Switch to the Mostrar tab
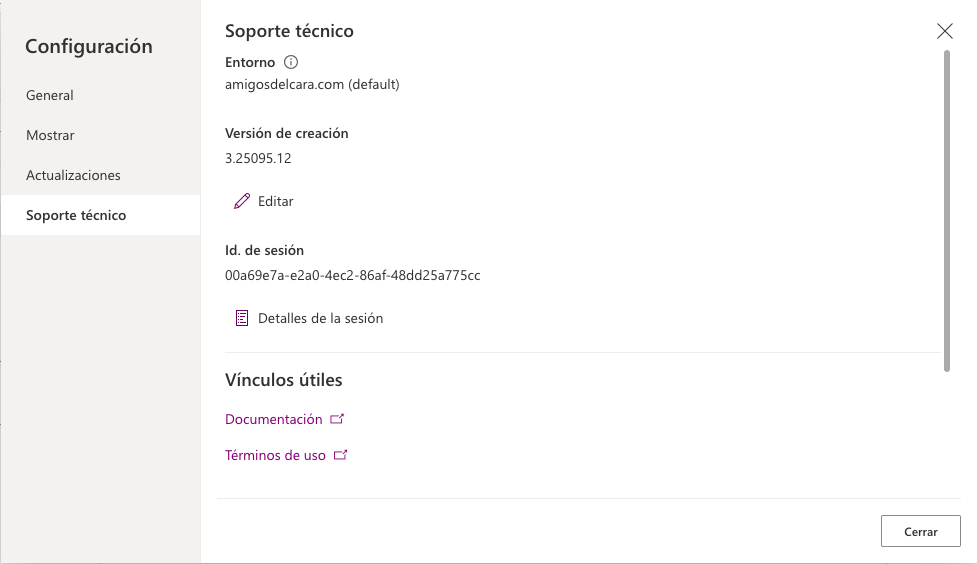Viewport: 977px width, 564px height. 50,135
